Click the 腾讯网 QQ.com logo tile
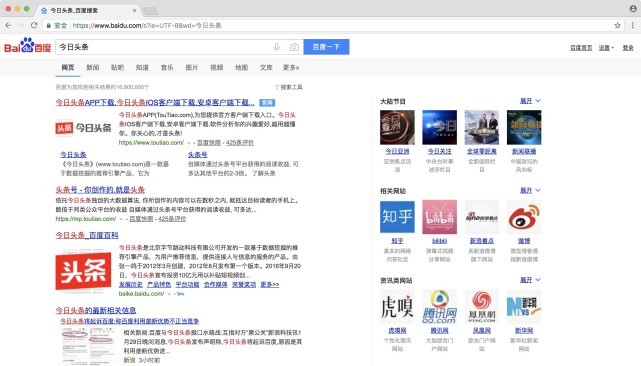 coord(439,307)
